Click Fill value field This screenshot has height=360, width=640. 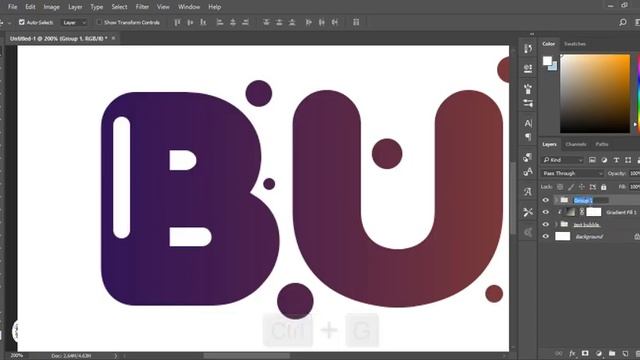click(x=634, y=187)
